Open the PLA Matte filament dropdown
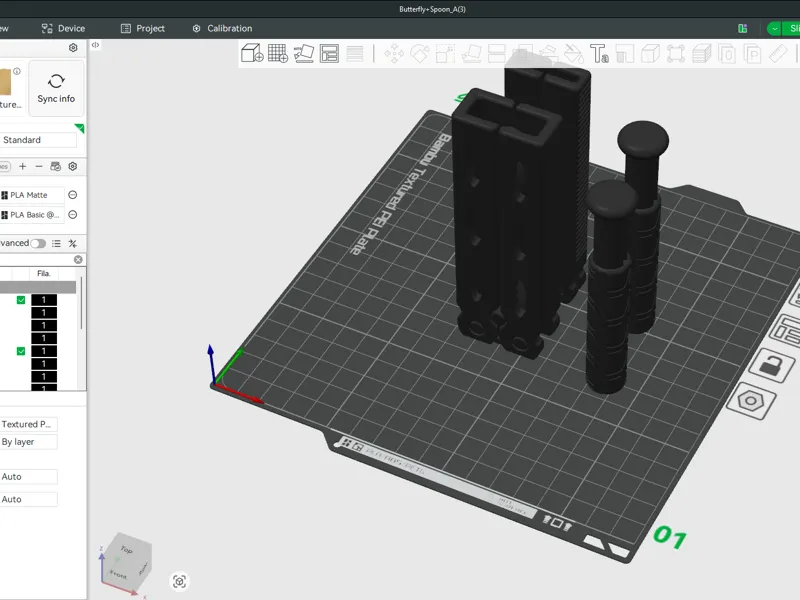 [32, 195]
